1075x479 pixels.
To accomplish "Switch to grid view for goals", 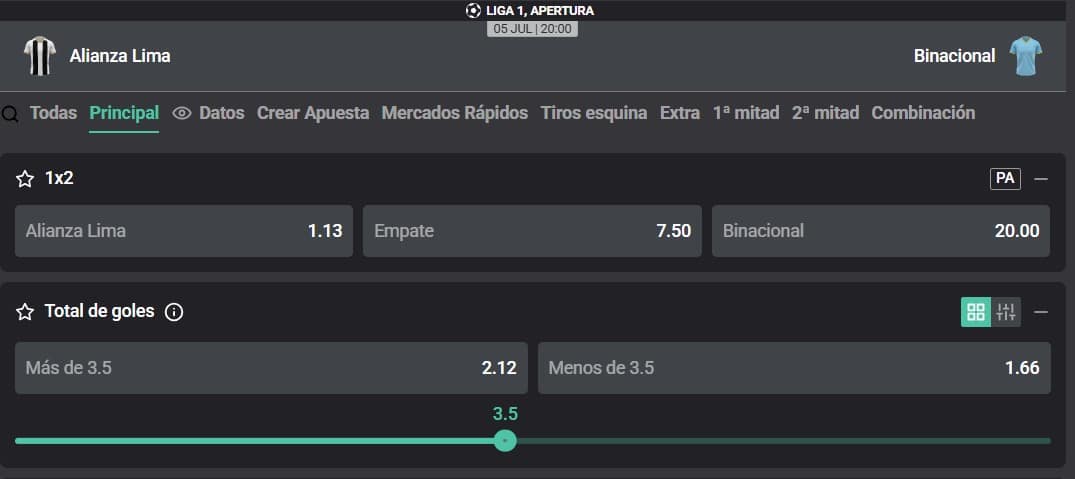I will click(976, 312).
